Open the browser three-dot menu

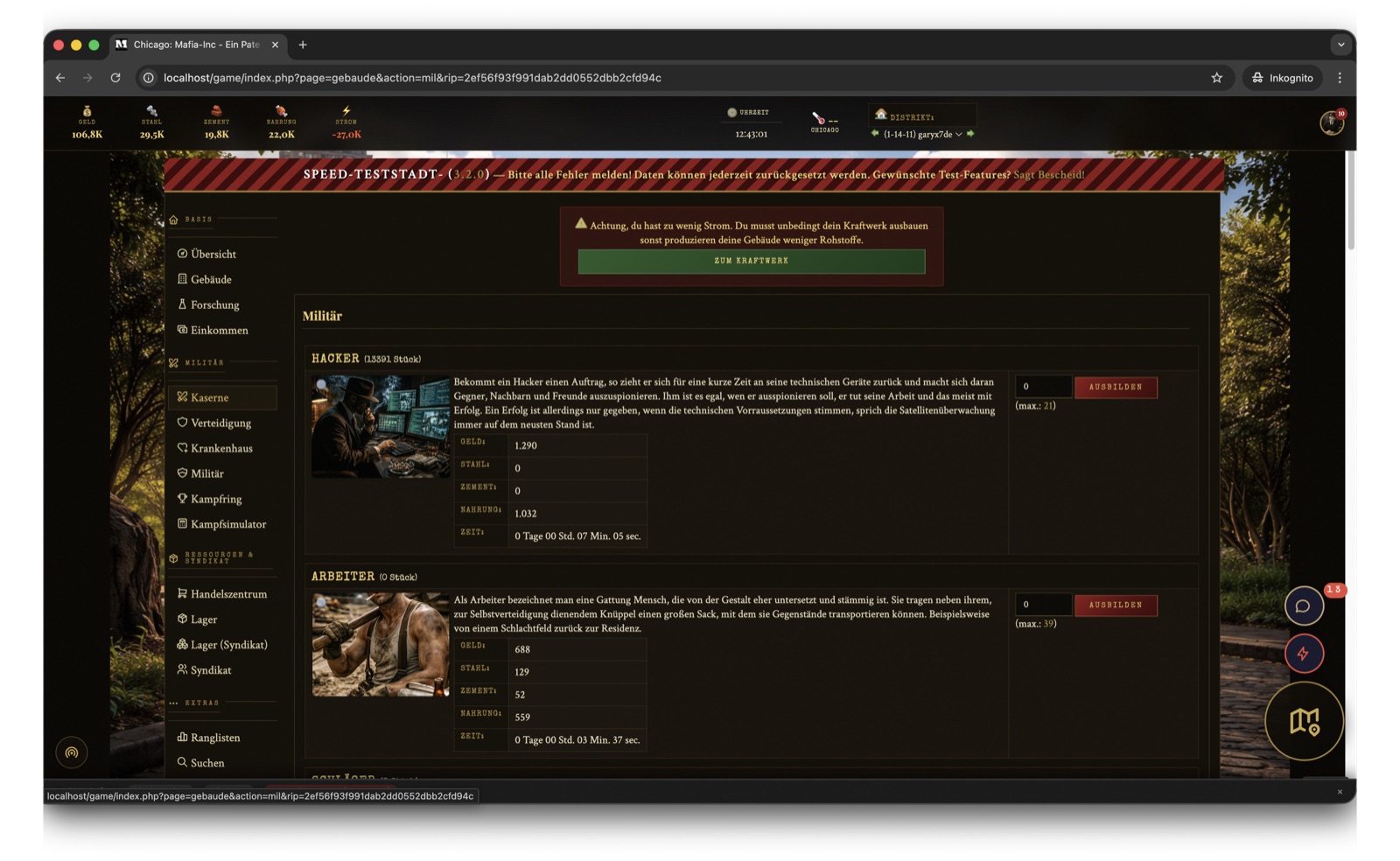[1340, 78]
